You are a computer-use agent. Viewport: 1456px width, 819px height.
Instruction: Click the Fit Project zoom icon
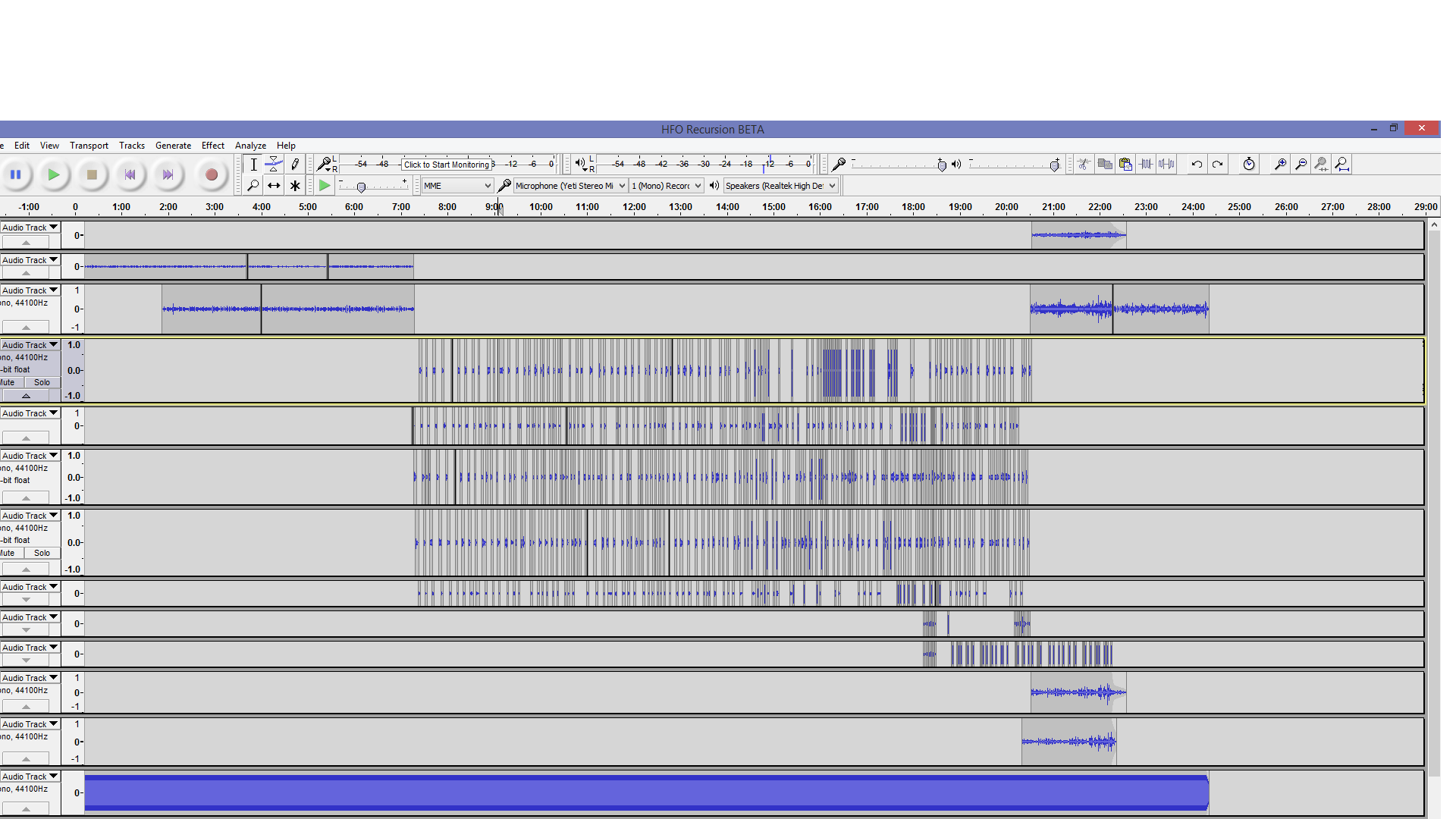1341,164
